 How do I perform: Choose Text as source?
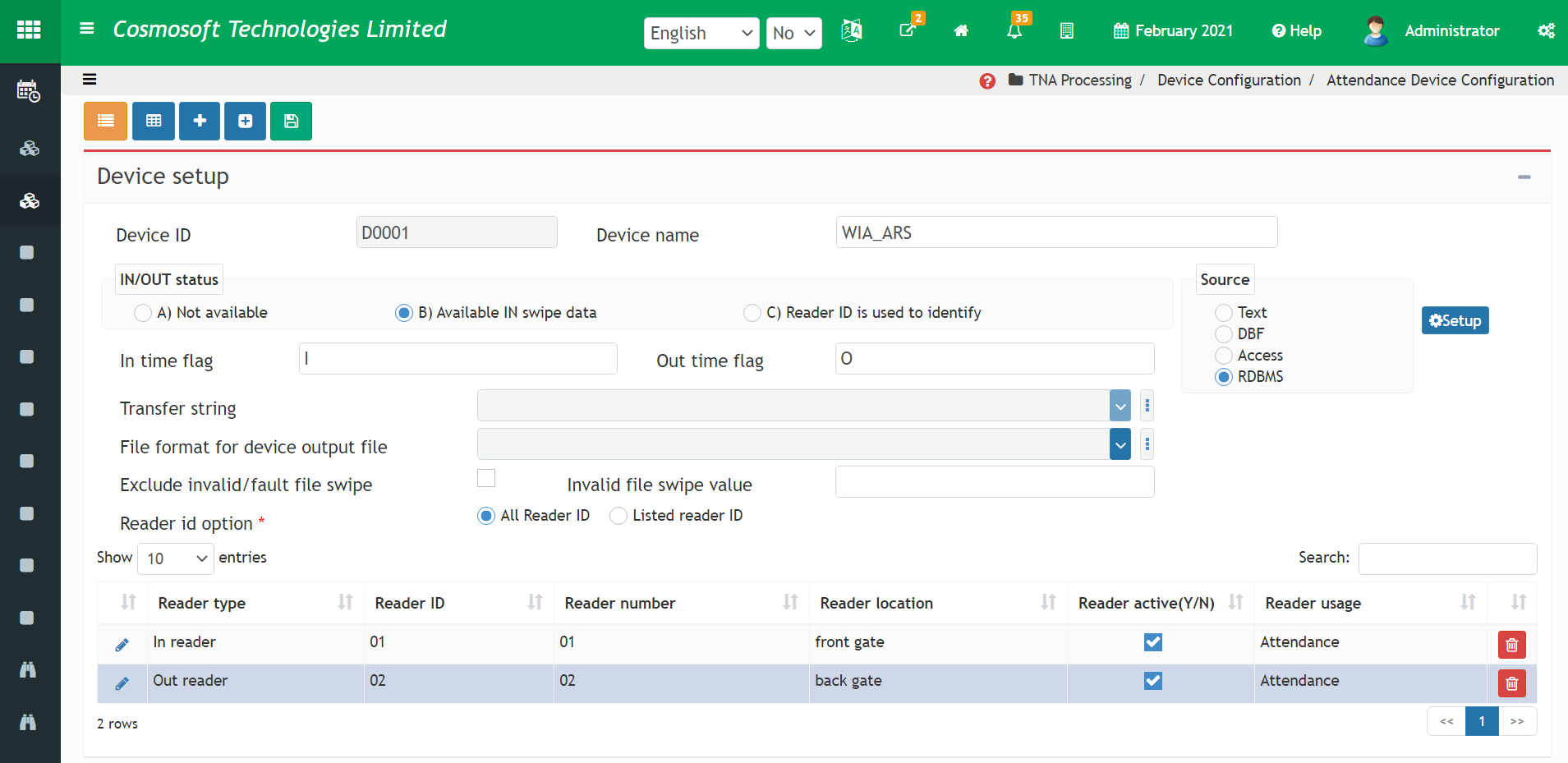coord(1224,313)
